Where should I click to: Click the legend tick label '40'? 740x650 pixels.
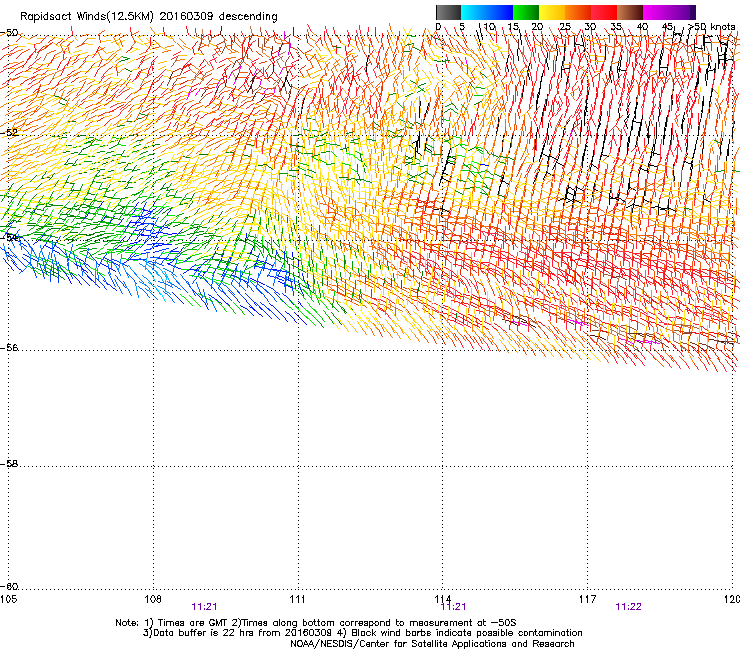click(642, 27)
